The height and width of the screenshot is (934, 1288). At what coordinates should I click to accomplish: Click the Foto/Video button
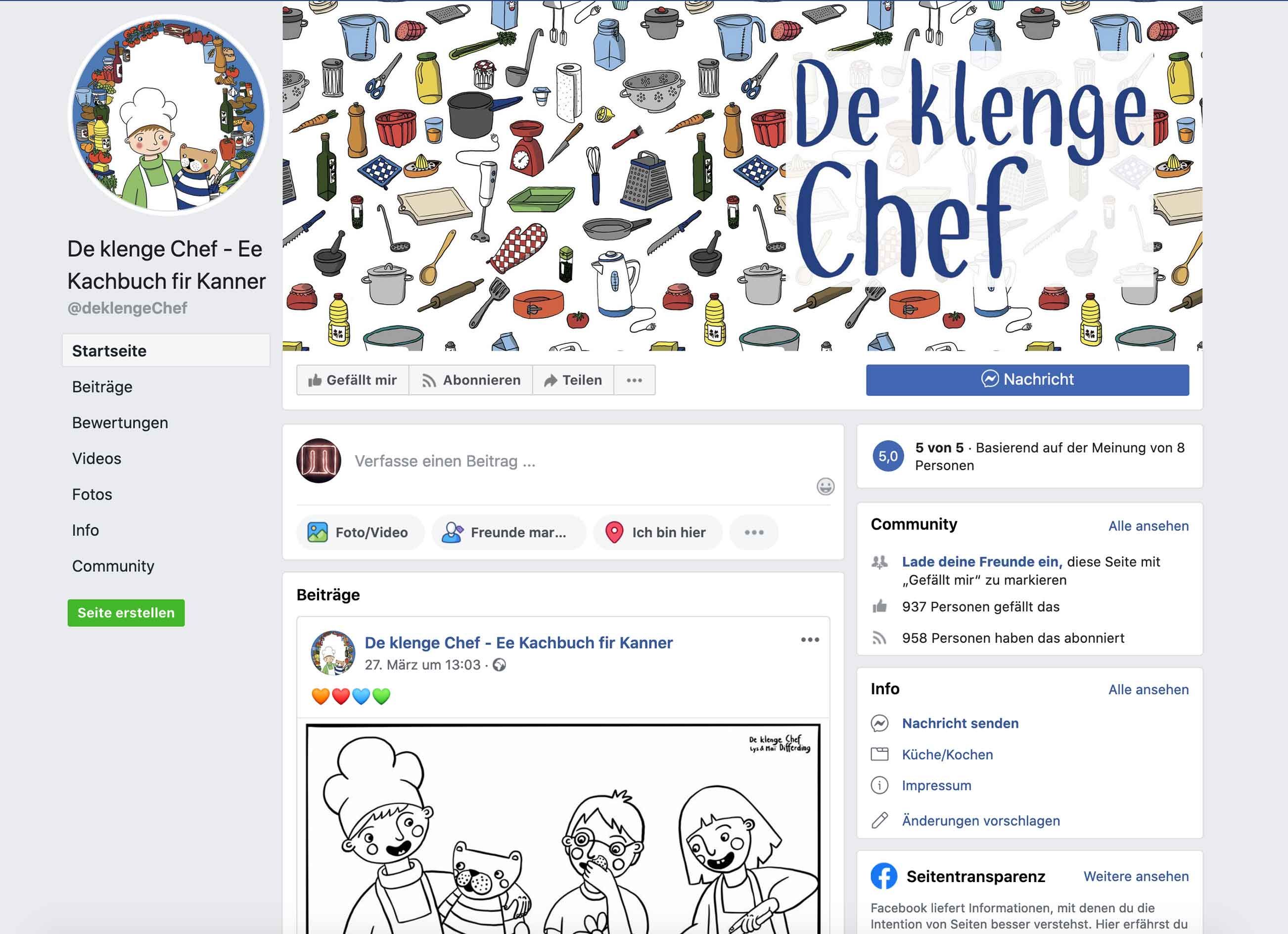[360, 532]
